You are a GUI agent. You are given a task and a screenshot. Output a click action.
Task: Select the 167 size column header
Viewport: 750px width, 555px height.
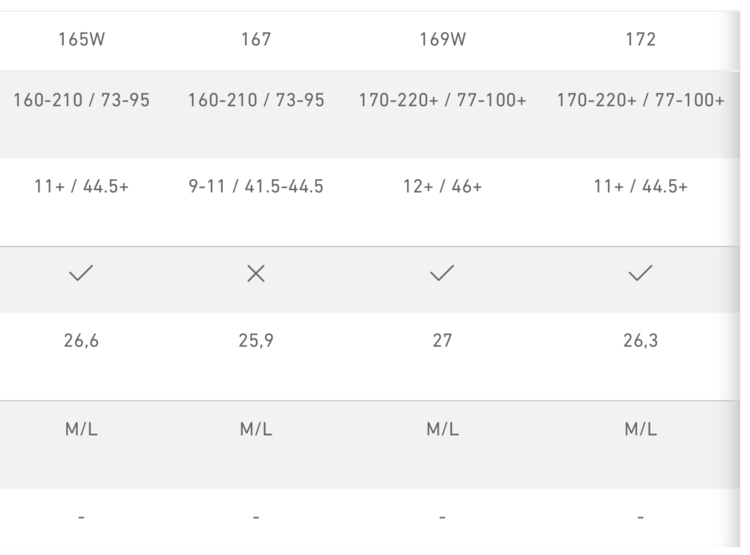tap(256, 41)
